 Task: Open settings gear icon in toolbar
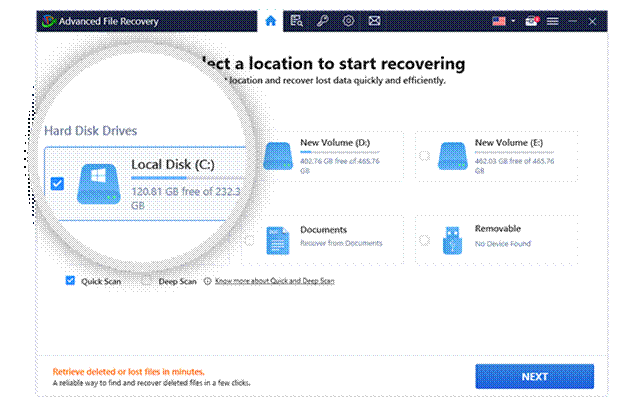coord(348,21)
